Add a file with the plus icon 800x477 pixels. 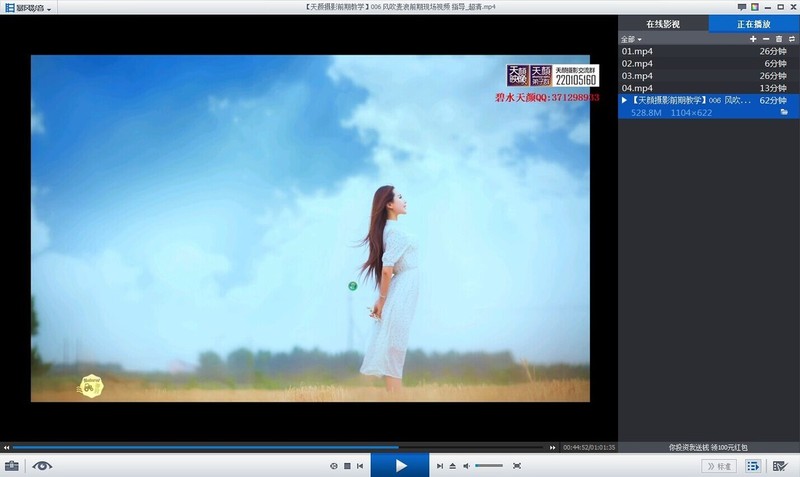pyautogui.click(x=753, y=39)
